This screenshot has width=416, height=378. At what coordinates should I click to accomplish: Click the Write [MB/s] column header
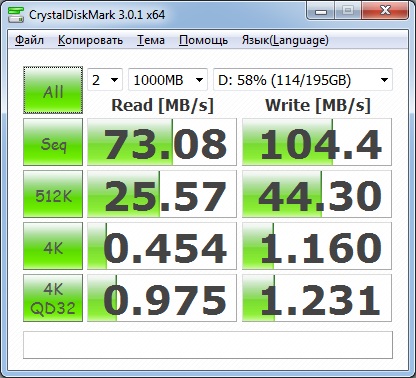(x=318, y=105)
